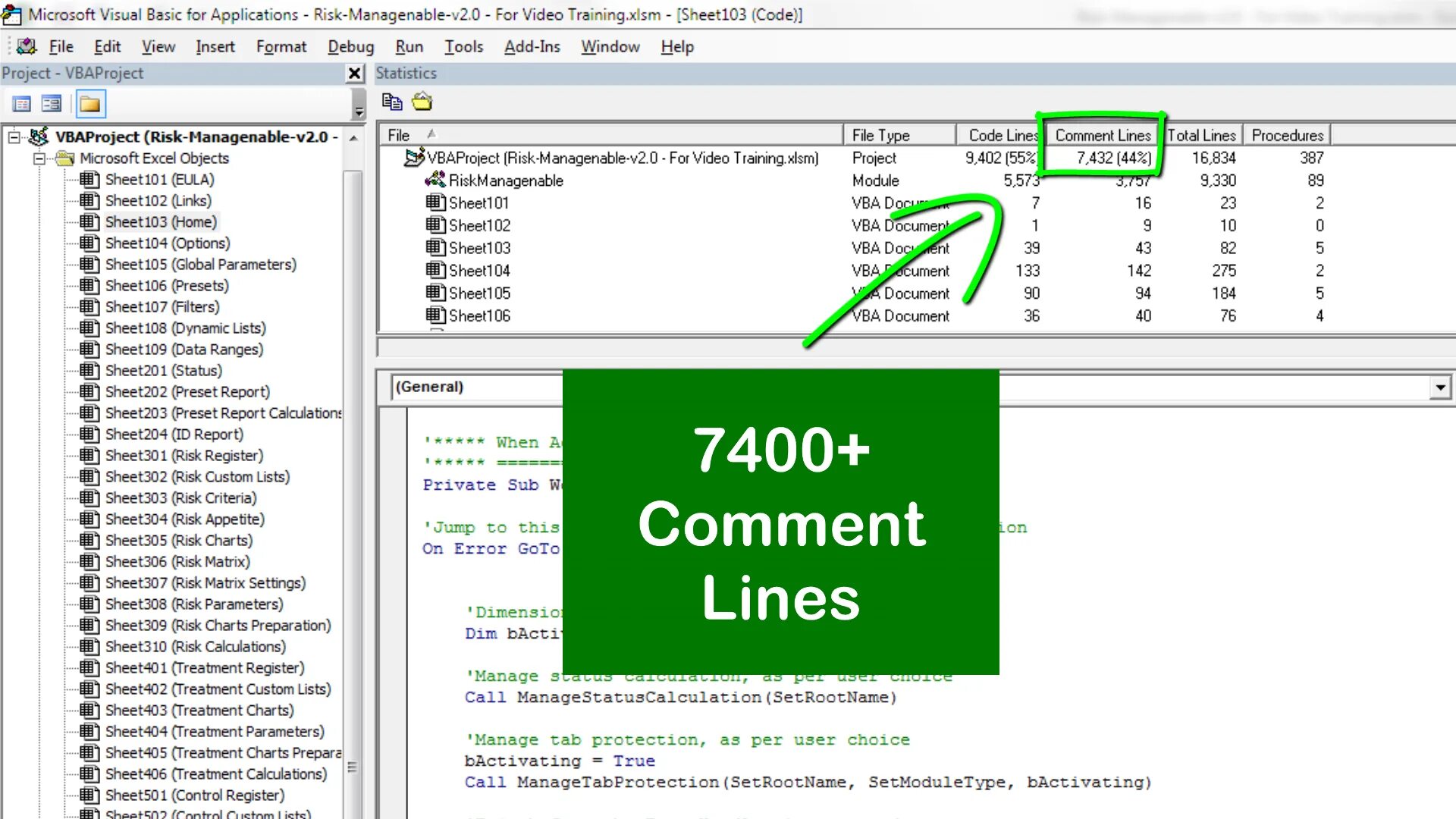The width and height of the screenshot is (1456, 819).
Task: Click View Code icon in Project panel
Action: tap(22, 104)
